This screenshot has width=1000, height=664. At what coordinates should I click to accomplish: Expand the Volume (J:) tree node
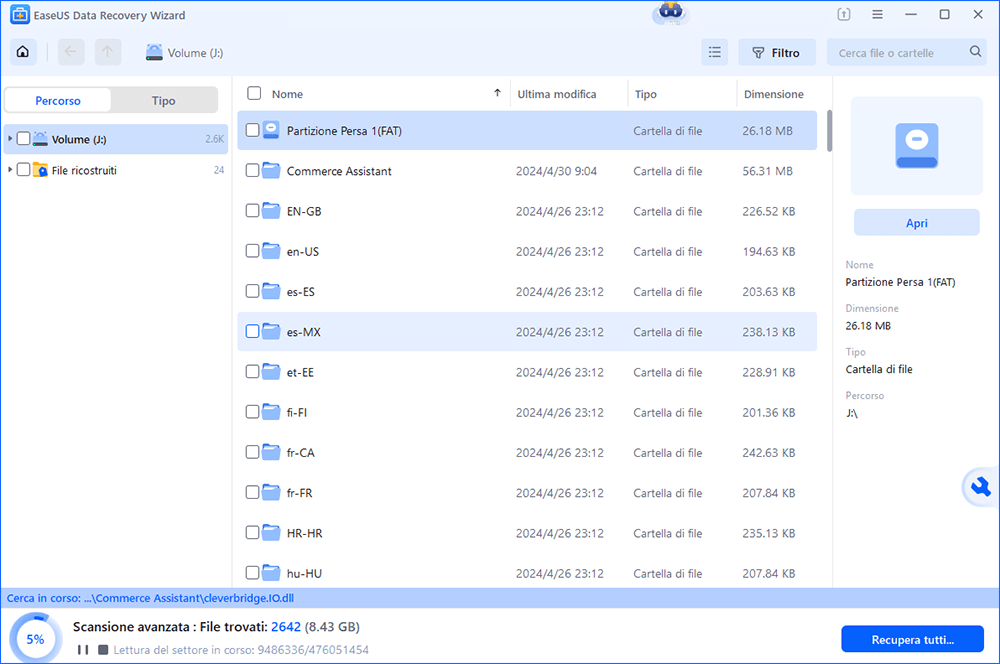10,138
